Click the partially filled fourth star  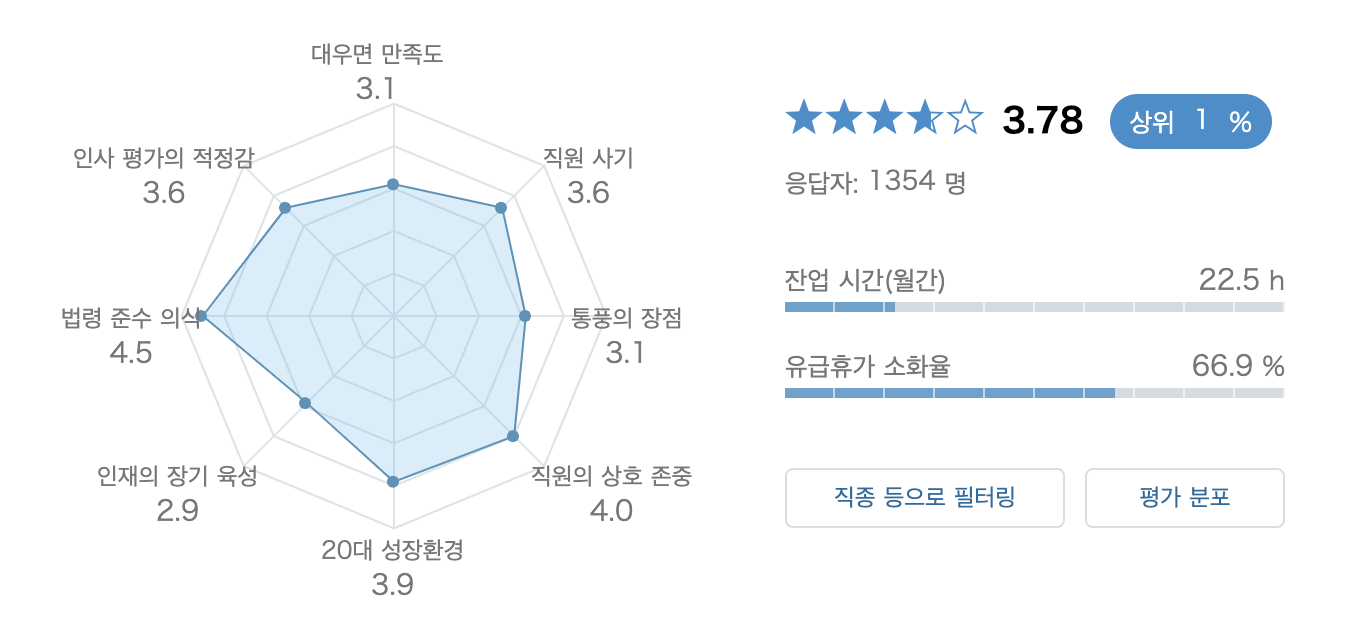pyautogui.click(x=924, y=119)
